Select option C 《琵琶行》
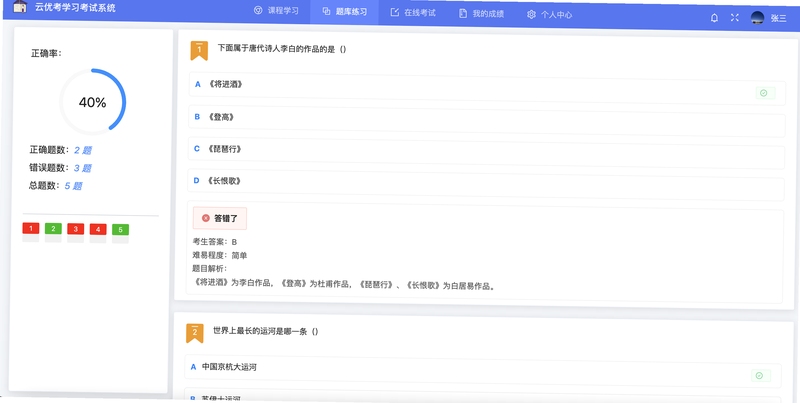This screenshot has width=800, height=403. [486, 153]
